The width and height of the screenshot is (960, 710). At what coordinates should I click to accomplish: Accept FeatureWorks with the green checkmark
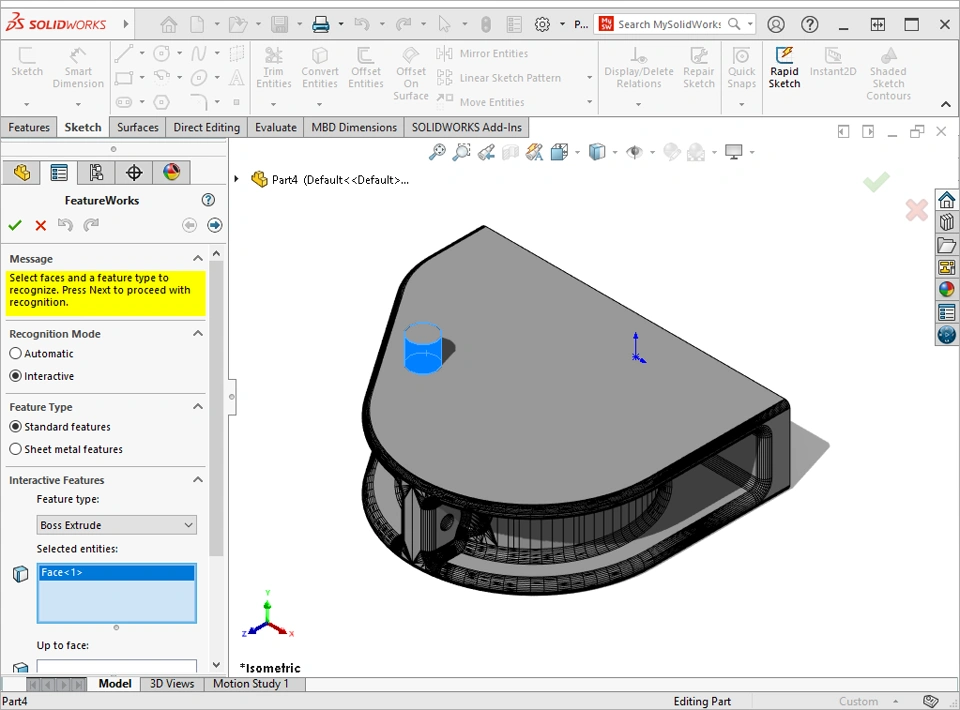15,225
